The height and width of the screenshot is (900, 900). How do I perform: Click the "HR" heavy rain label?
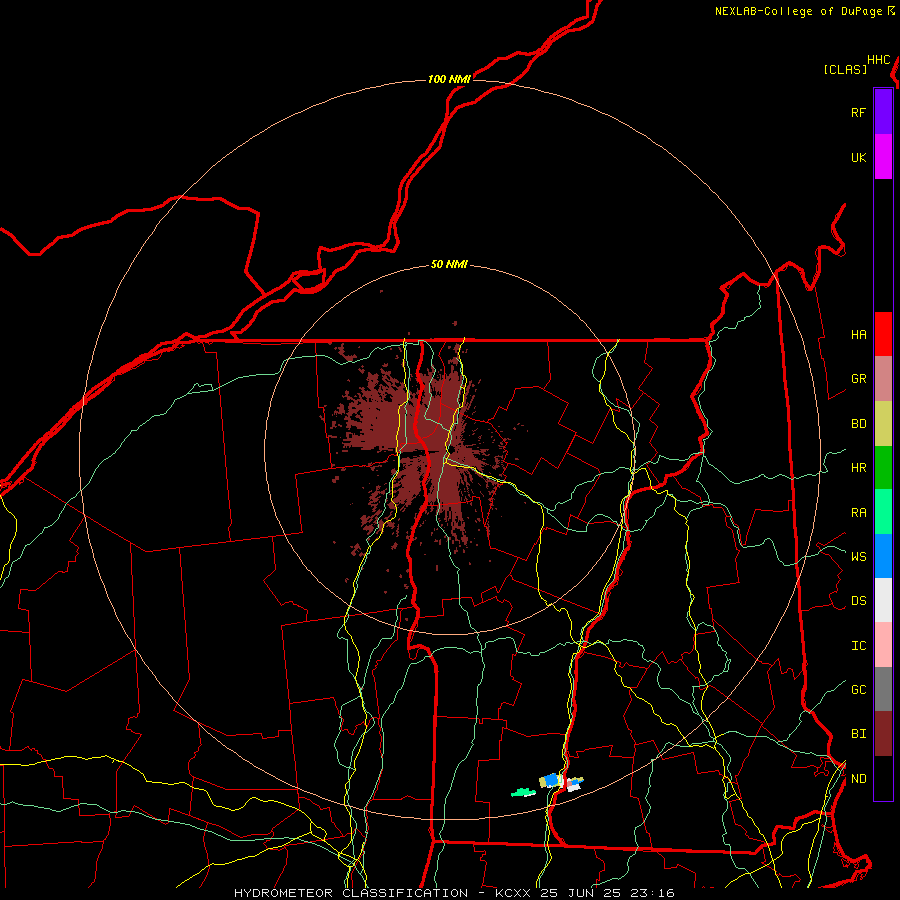(858, 468)
